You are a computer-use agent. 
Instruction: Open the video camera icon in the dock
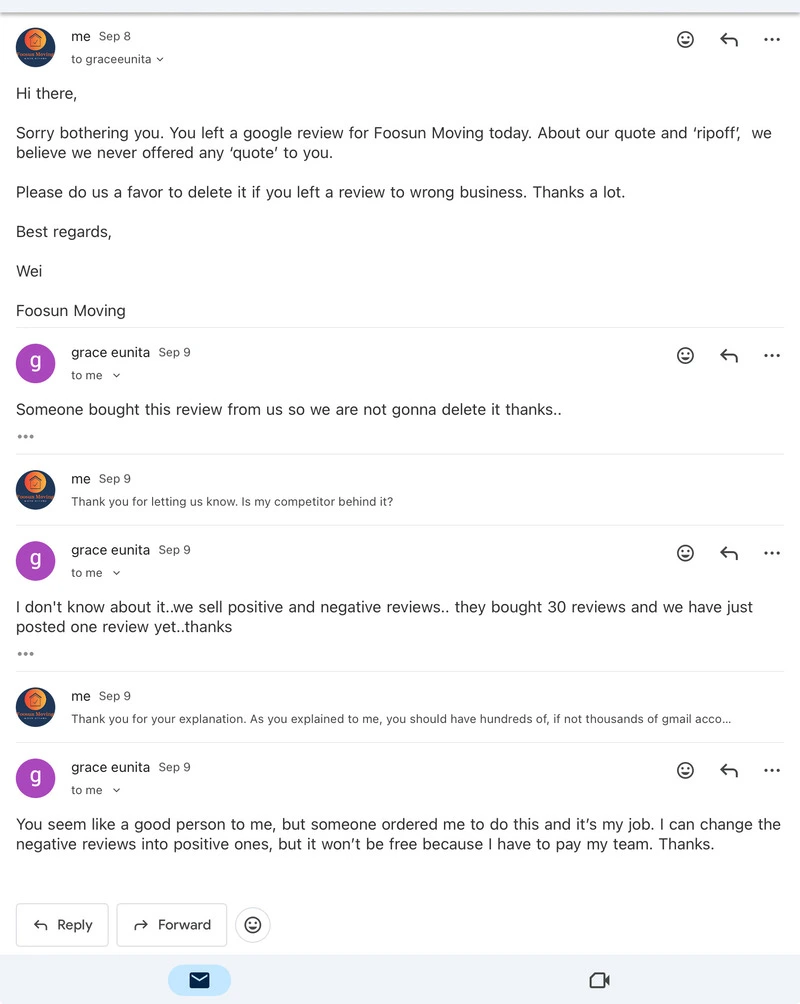click(x=598, y=981)
